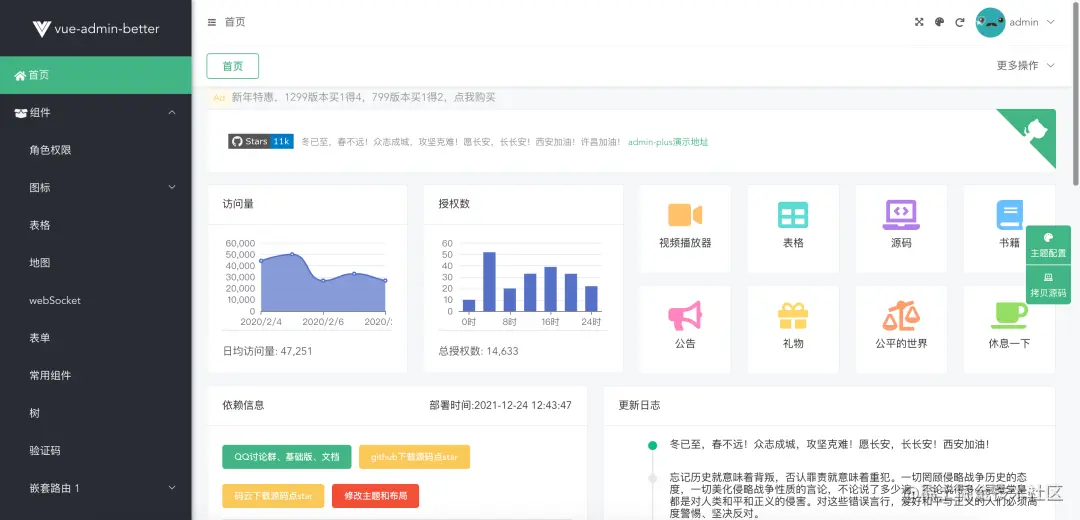Click the github下载源码点star button
This screenshot has width=1080, height=520.
coord(415,457)
